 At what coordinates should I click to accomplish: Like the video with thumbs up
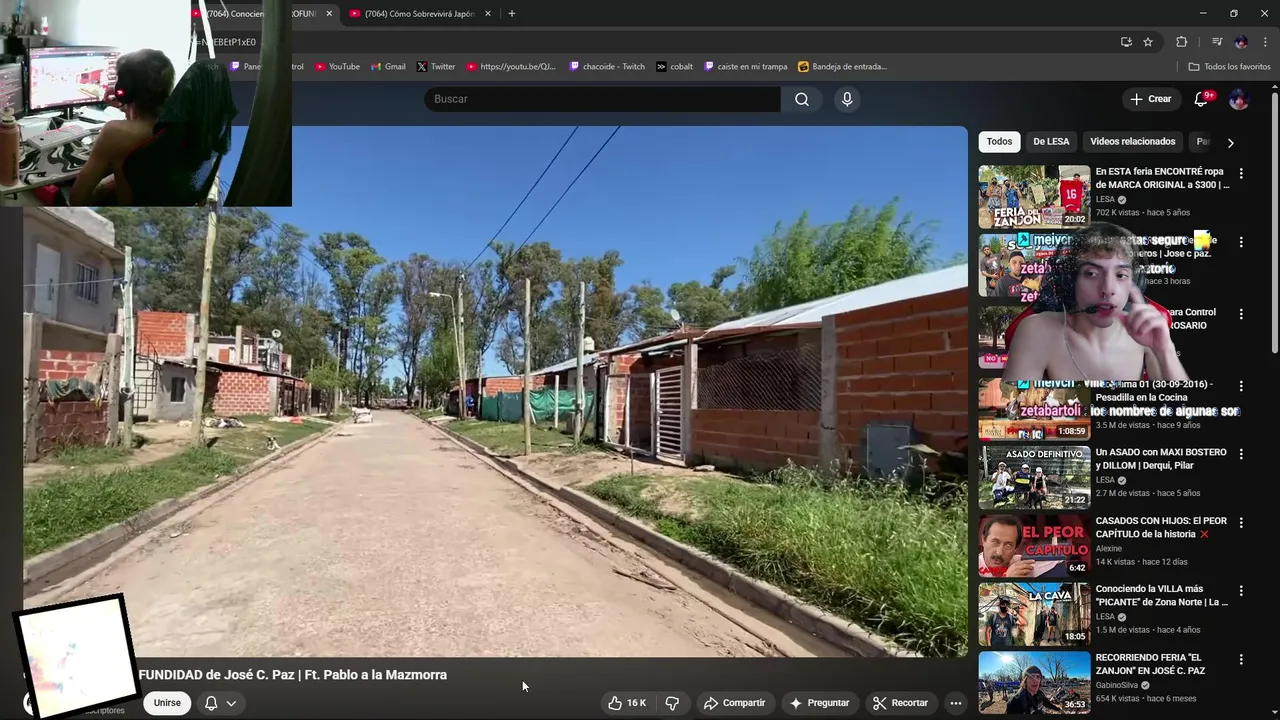pyautogui.click(x=627, y=703)
